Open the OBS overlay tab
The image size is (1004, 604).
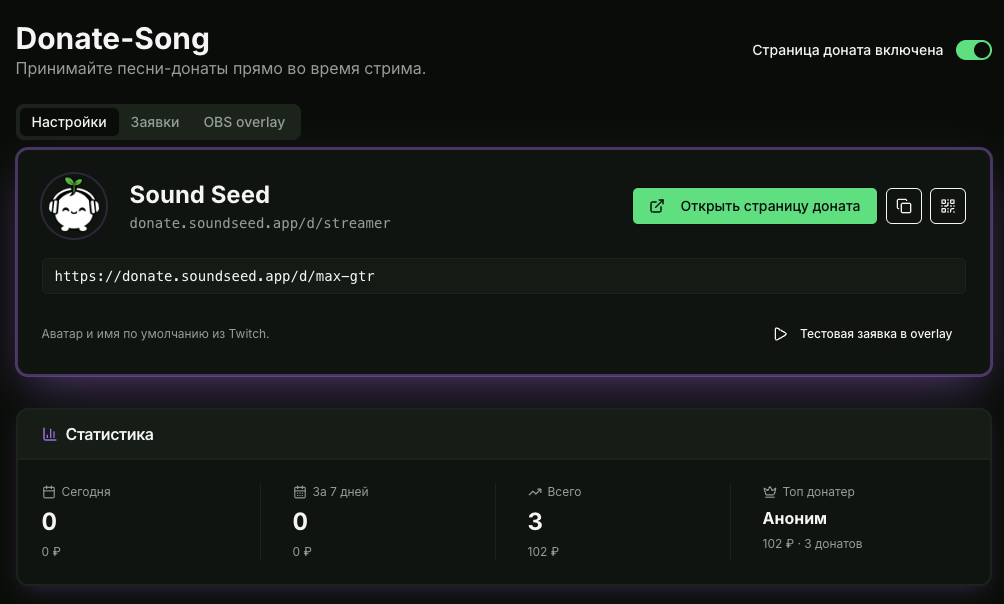click(x=244, y=122)
